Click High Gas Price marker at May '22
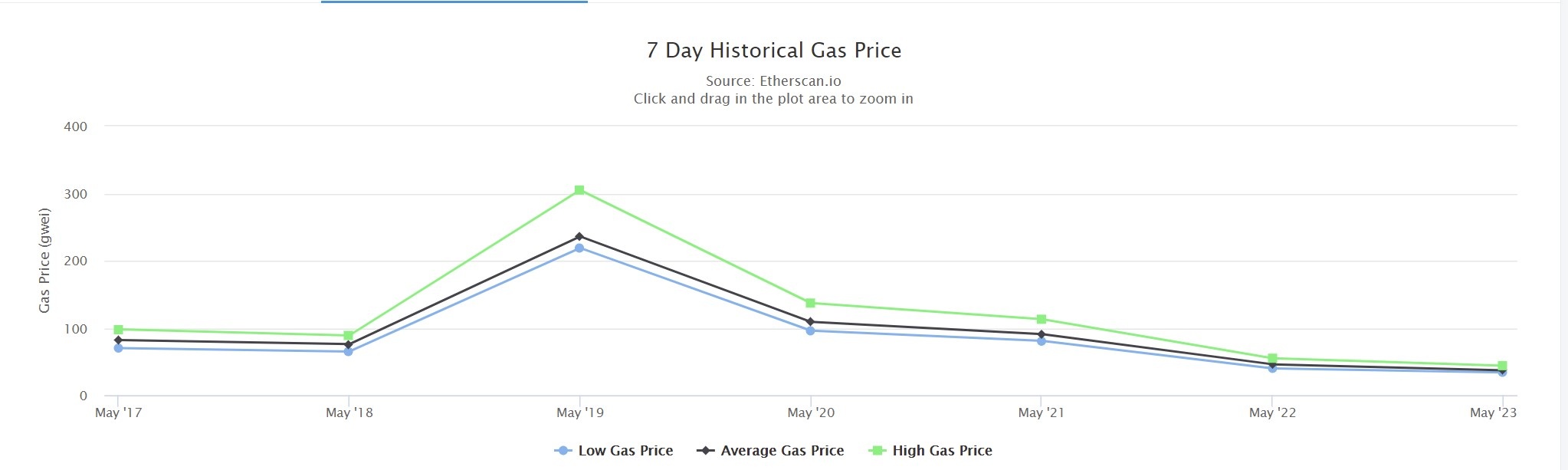 [x=1272, y=358]
